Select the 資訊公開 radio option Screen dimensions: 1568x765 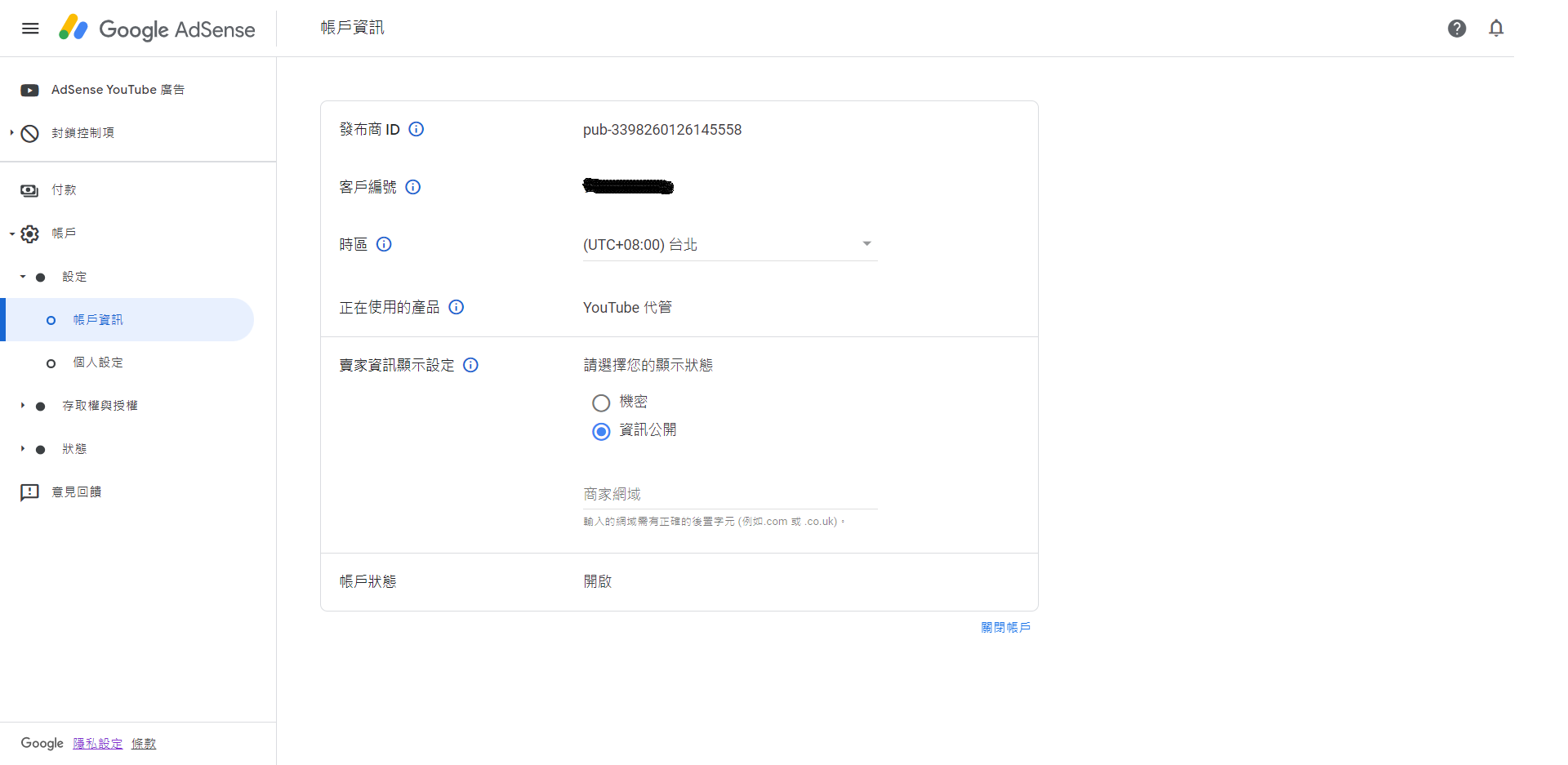click(x=601, y=431)
